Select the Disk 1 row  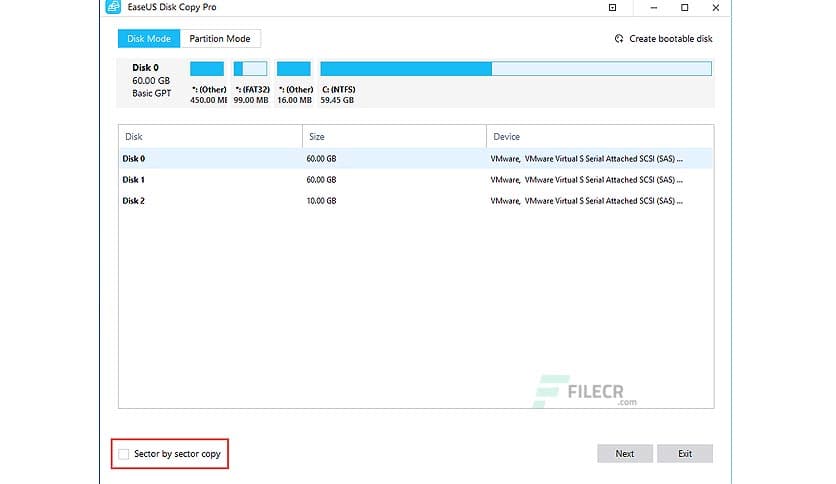click(416, 180)
